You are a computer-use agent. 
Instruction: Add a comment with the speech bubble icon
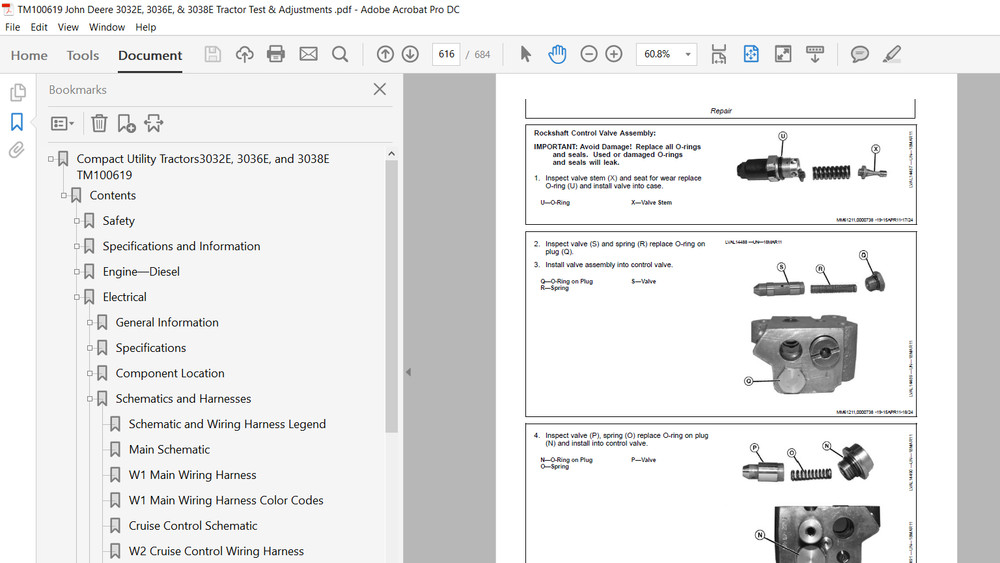860,54
